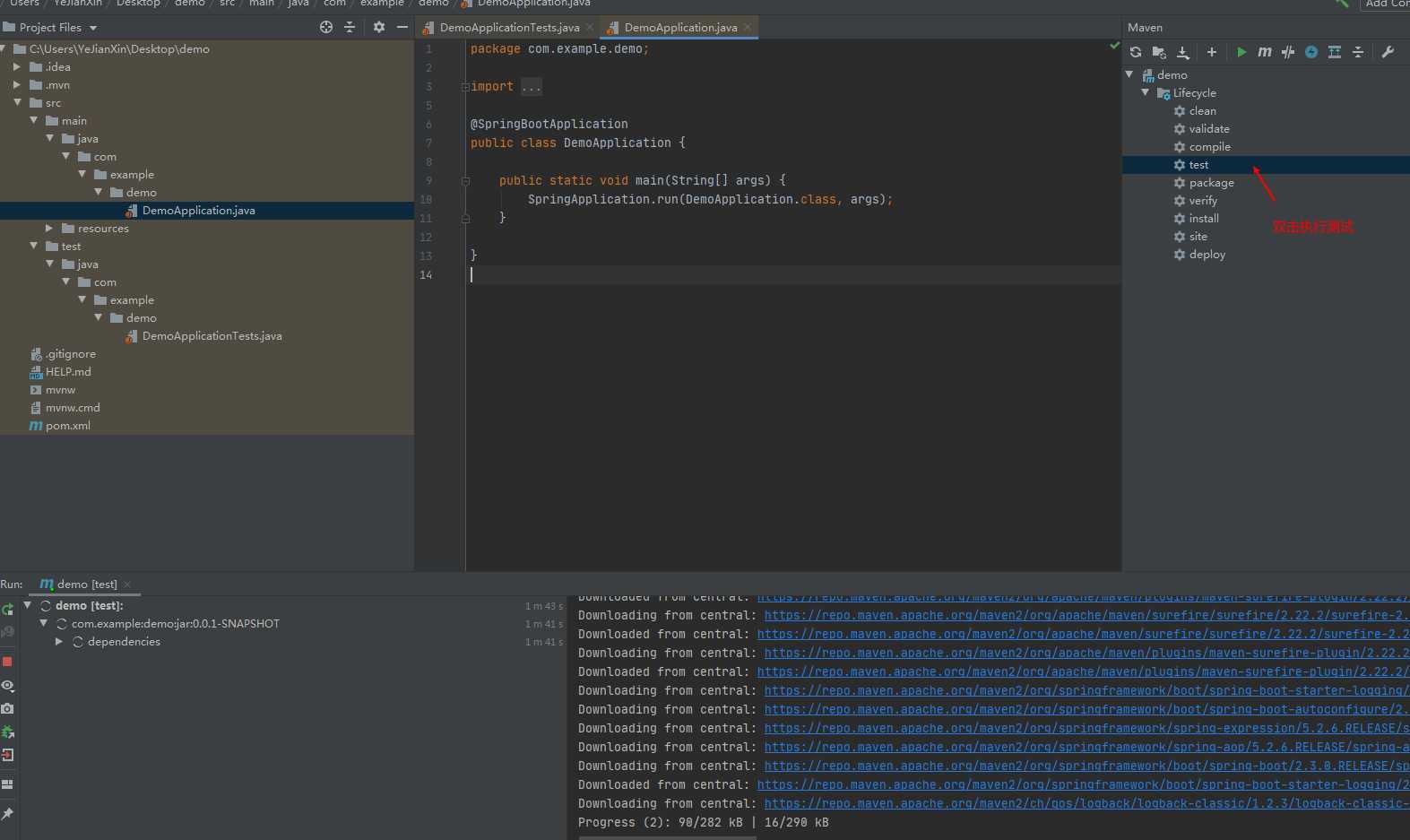This screenshot has height=840, width=1410.
Task: Open spring-aop/5.2.6.RELEASE download link
Action: pyautogui.click(x=1086, y=748)
